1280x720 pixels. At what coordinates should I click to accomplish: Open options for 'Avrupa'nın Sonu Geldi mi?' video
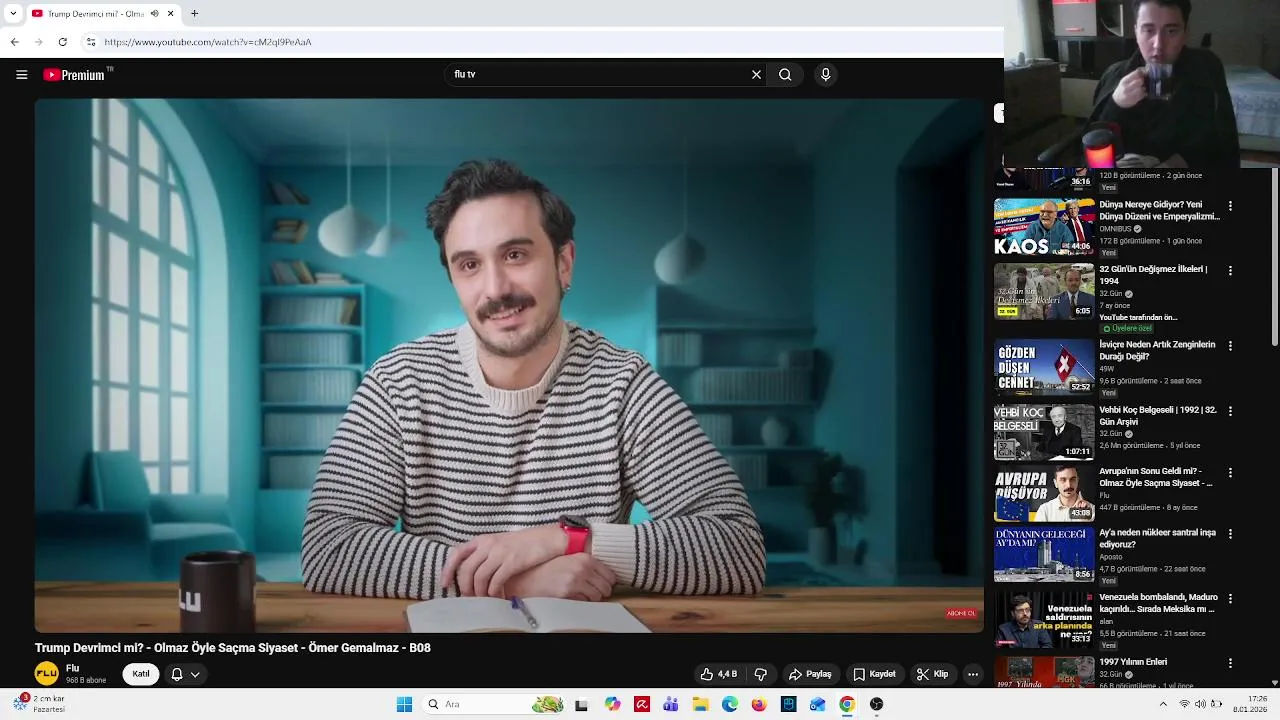coord(1230,472)
